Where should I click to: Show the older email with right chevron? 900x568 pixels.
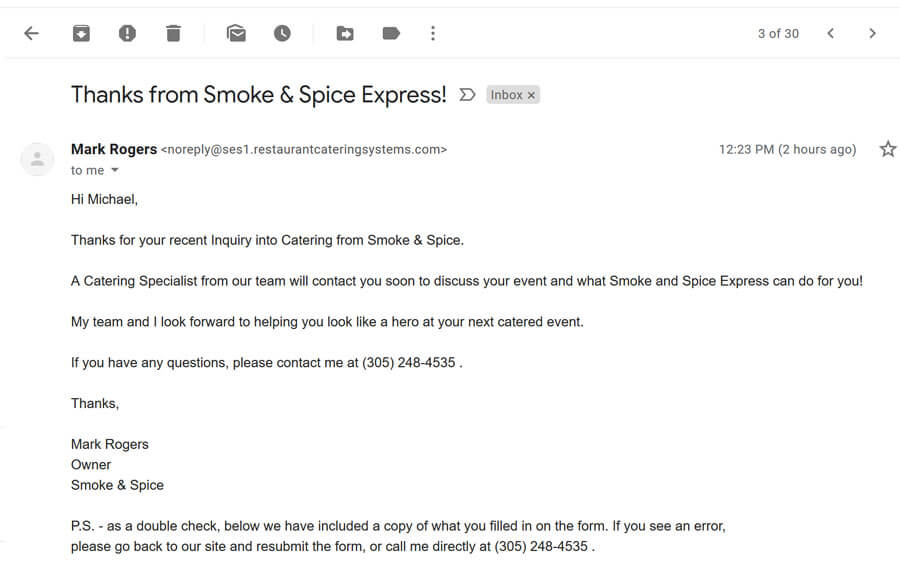click(x=872, y=33)
